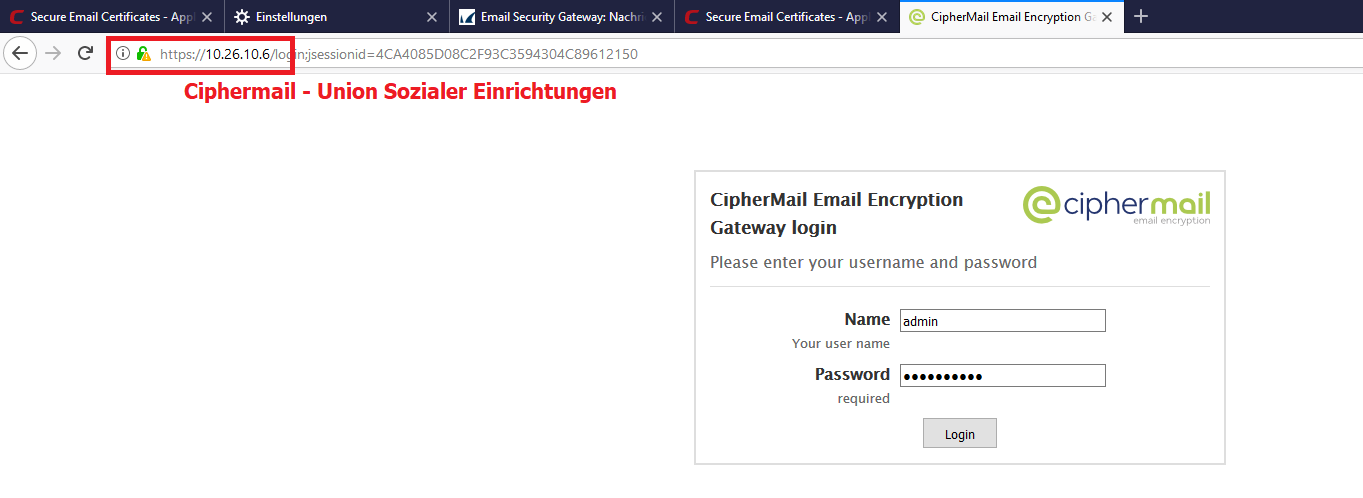Click the CipherMail logo in login box
1363x498 pixels.
click(x=1116, y=205)
